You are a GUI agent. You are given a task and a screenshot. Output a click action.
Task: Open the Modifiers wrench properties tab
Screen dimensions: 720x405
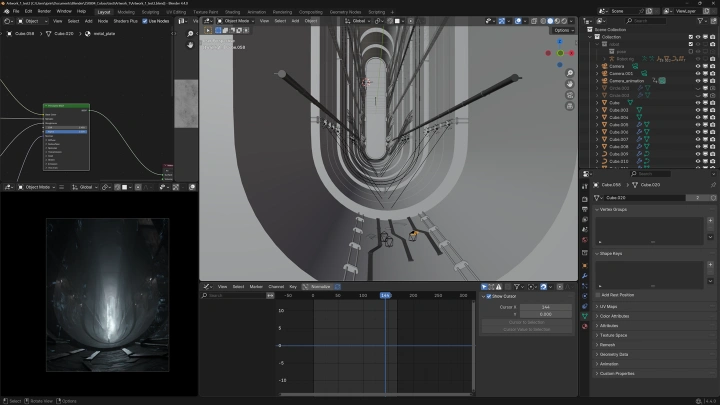585,276
